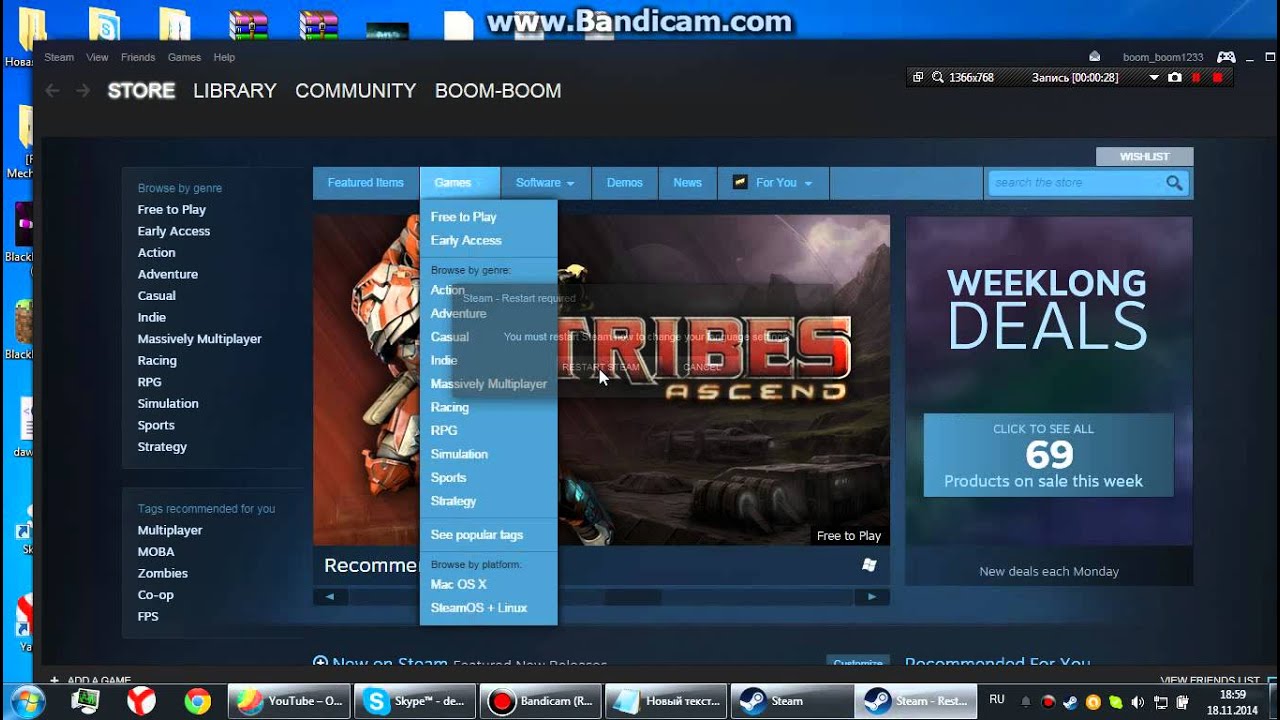Open BOOM-BOOM profile section
Viewport: 1280px width, 720px height.
click(498, 91)
